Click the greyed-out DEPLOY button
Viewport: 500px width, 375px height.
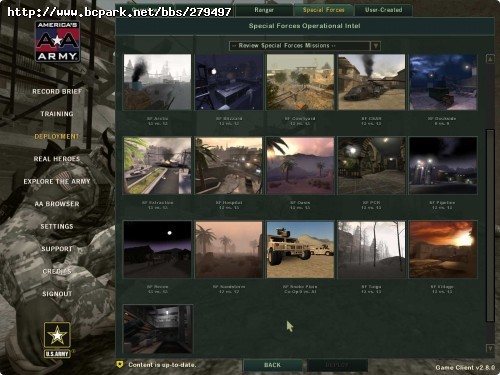(337, 365)
